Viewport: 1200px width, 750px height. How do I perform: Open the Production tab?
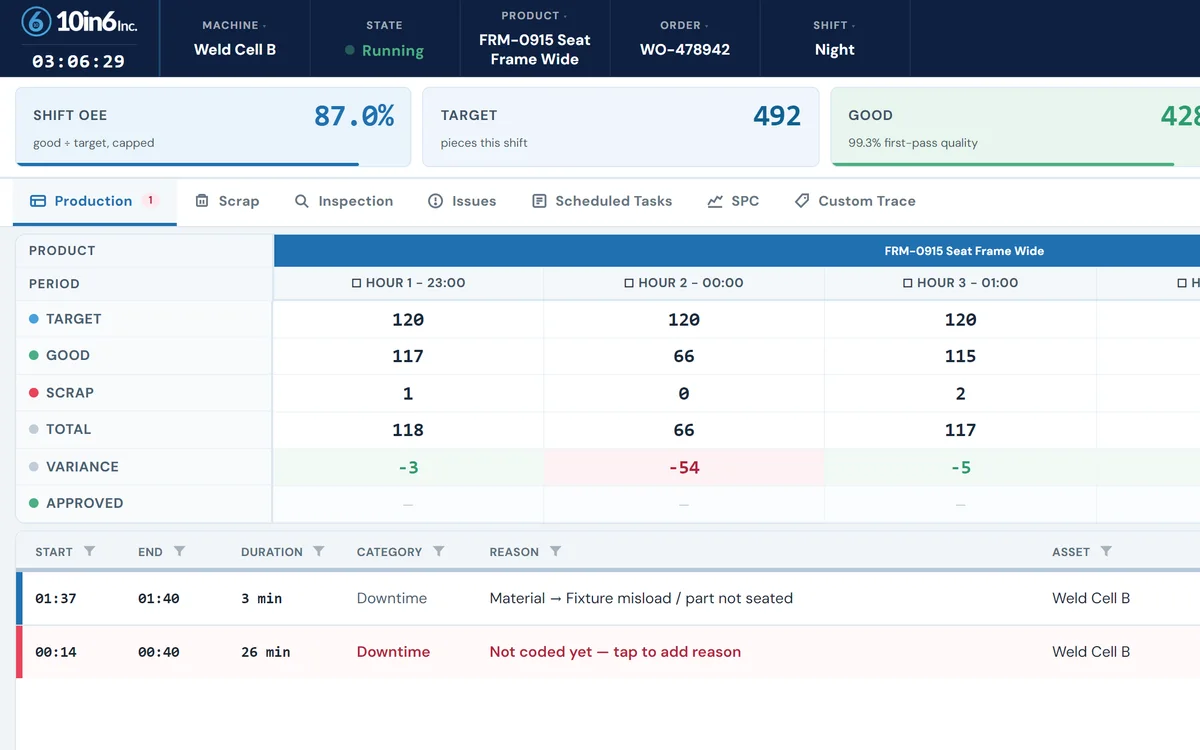click(95, 201)
